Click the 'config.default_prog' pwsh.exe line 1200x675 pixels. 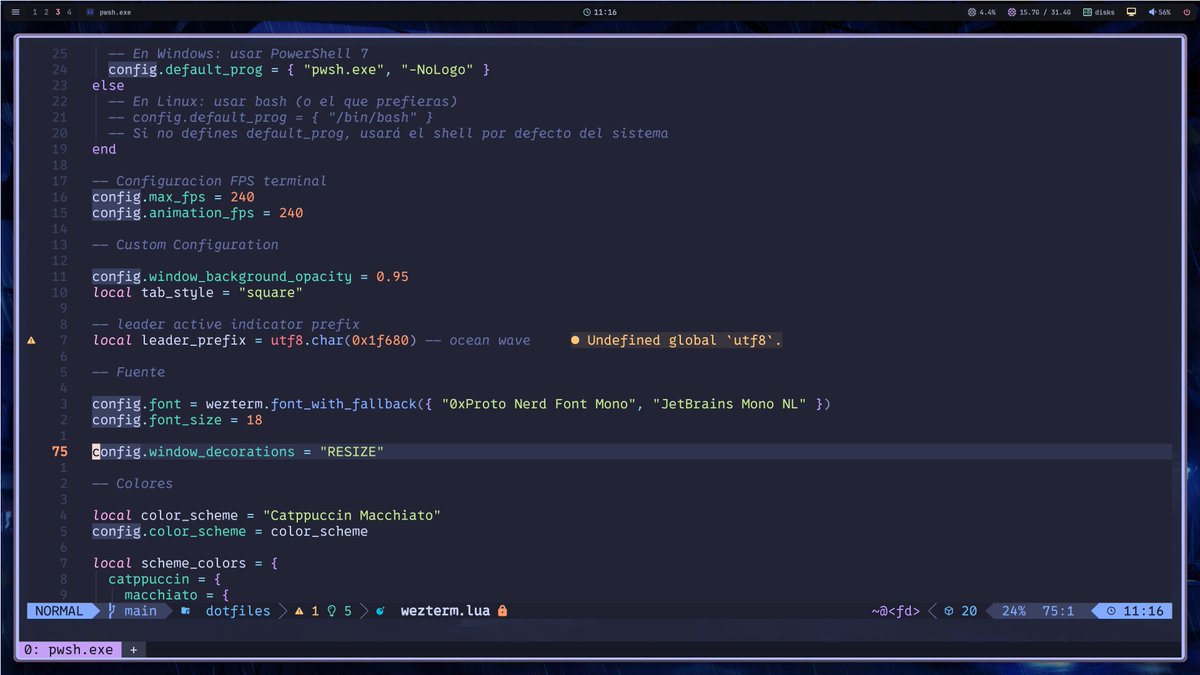tap(299, 70)
